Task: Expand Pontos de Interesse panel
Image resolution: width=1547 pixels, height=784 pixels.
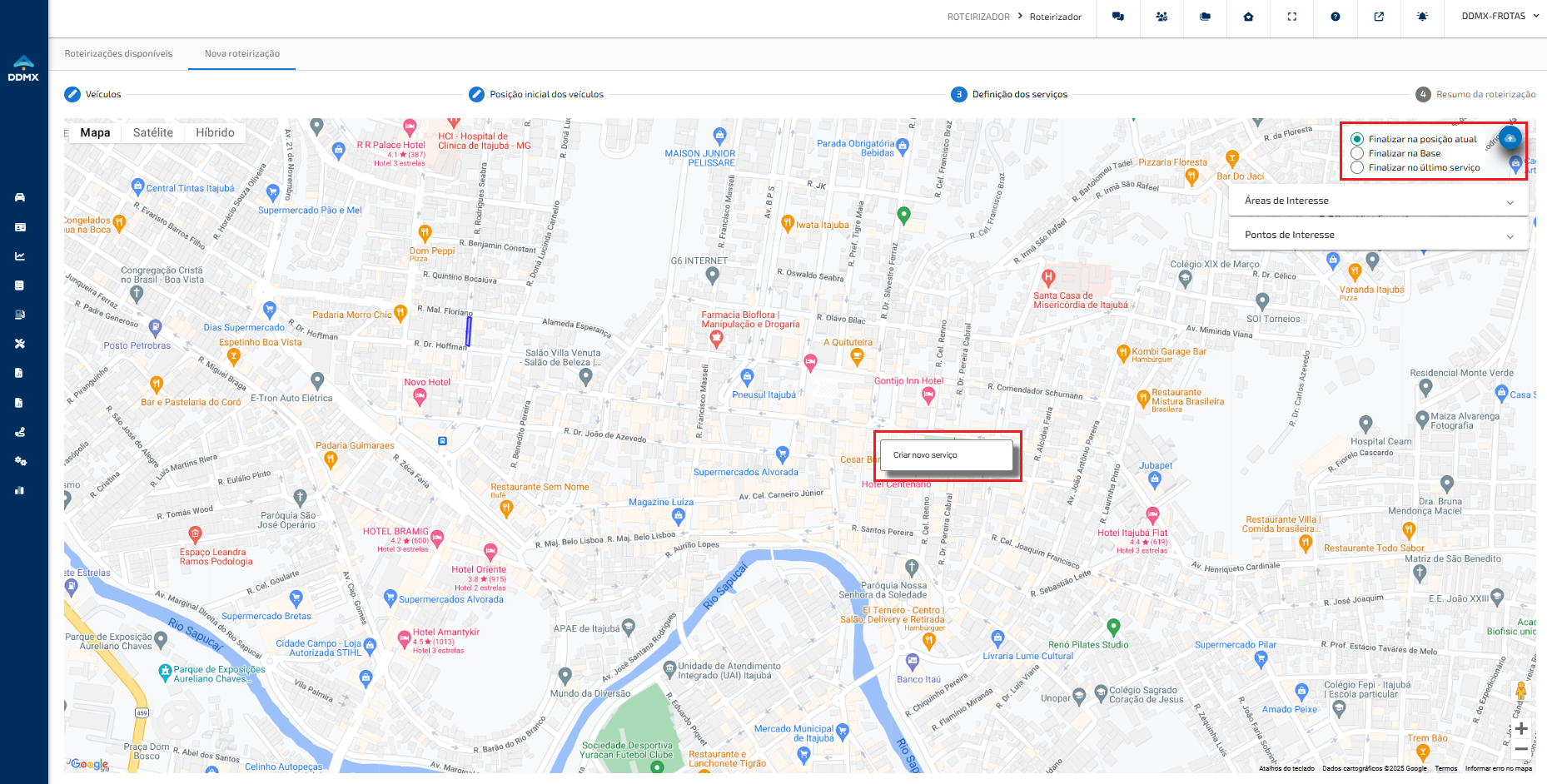Action: coord(1379,235)
